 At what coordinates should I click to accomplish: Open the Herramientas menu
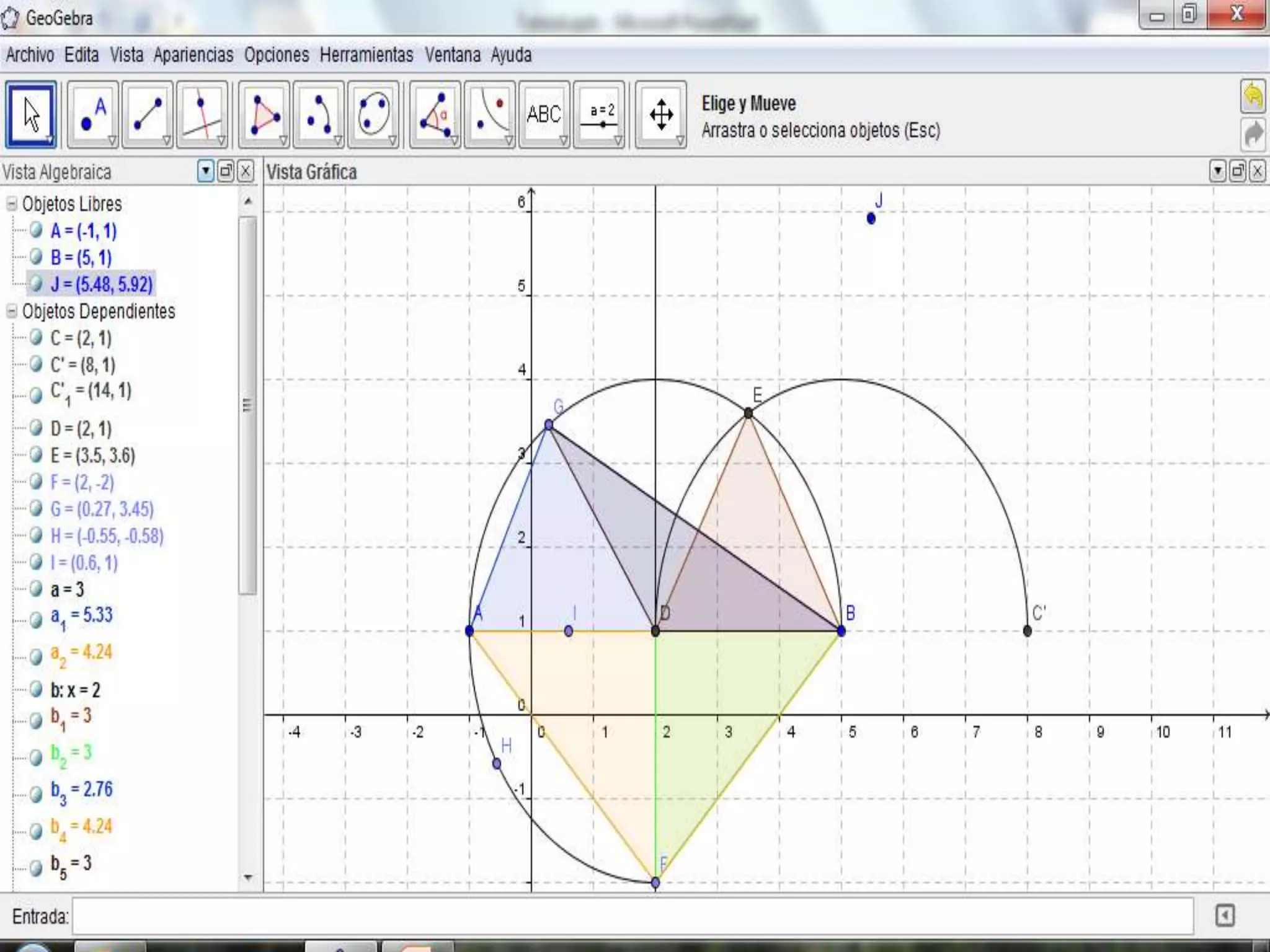pos(366,55)
